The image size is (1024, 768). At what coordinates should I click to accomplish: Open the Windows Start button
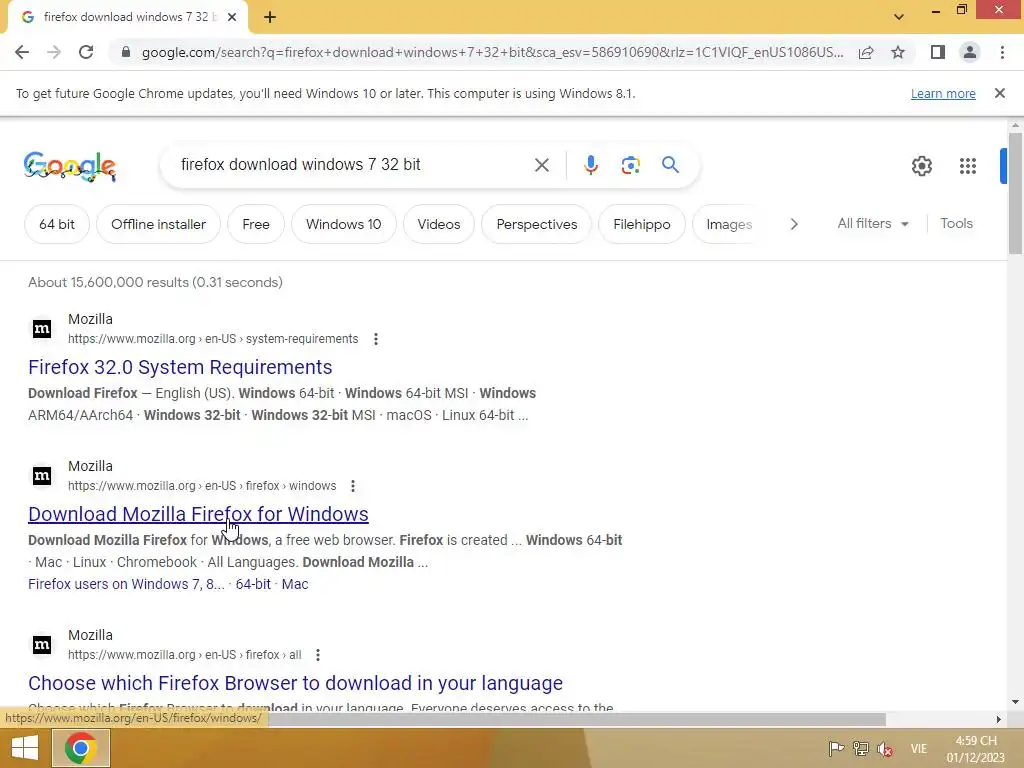click(24, 748)
